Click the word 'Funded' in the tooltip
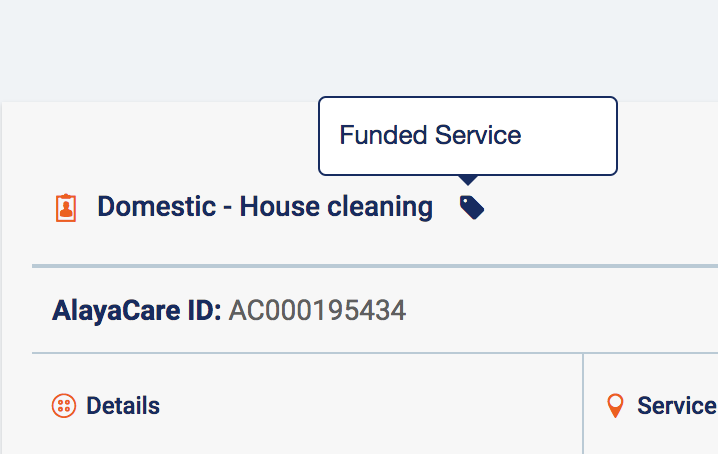This screenshot has width=718, height=454. 382,135
